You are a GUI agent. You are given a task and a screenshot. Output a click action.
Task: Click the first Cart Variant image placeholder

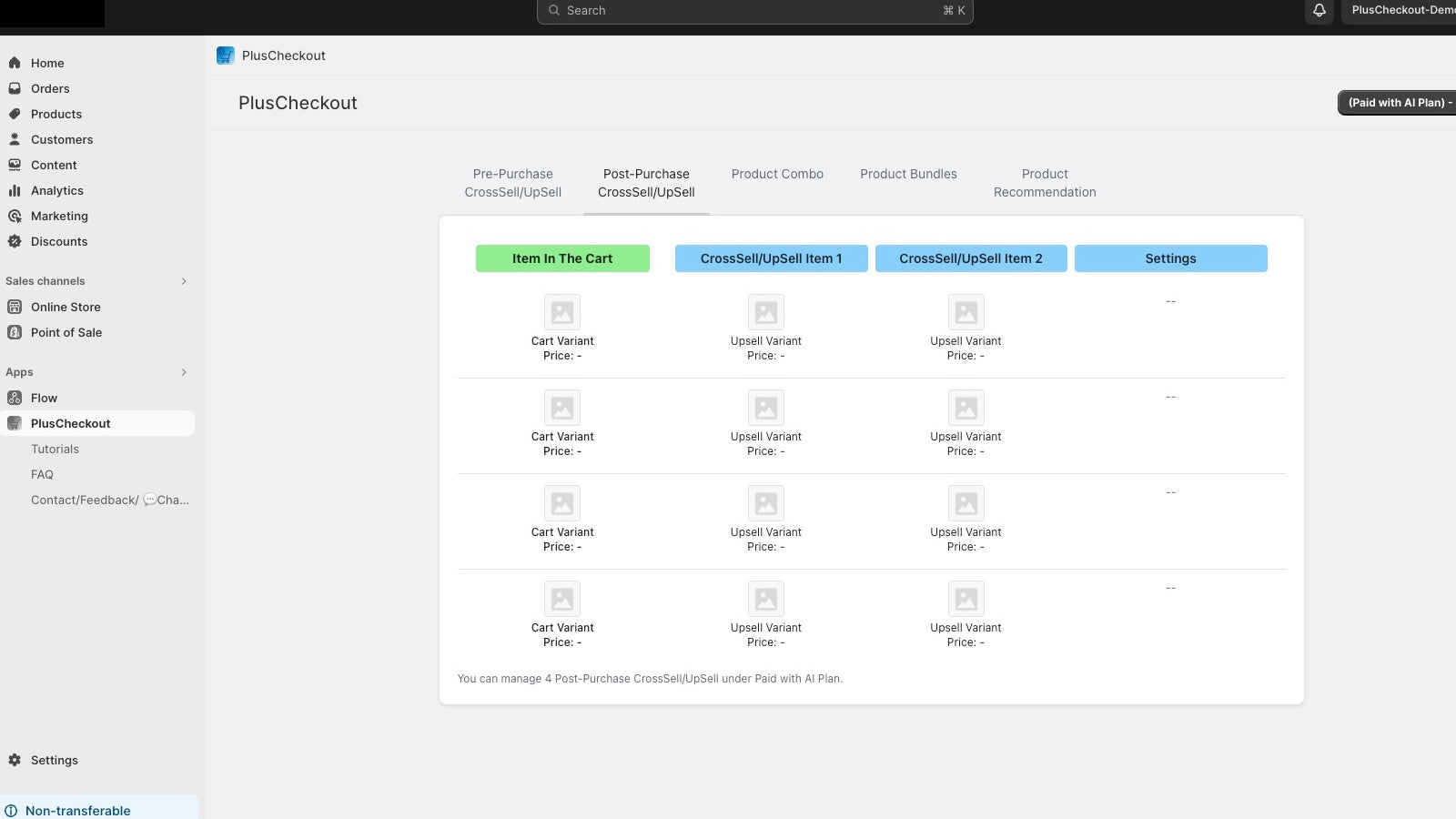coord(562,311)
